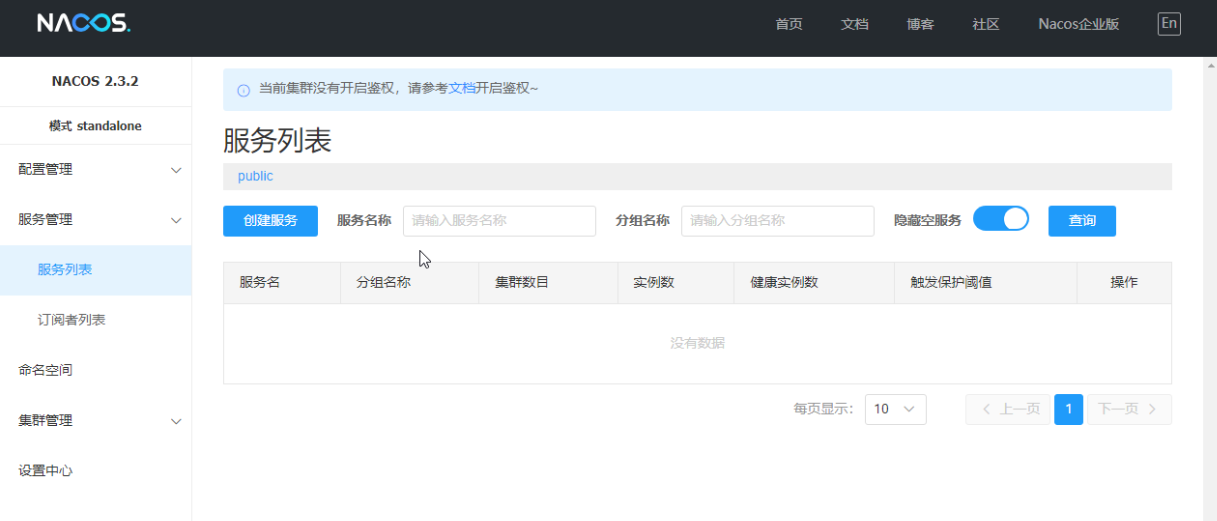1217x521 pixels.
Task: Focus the 服务名称 input field
Action: 499,221
